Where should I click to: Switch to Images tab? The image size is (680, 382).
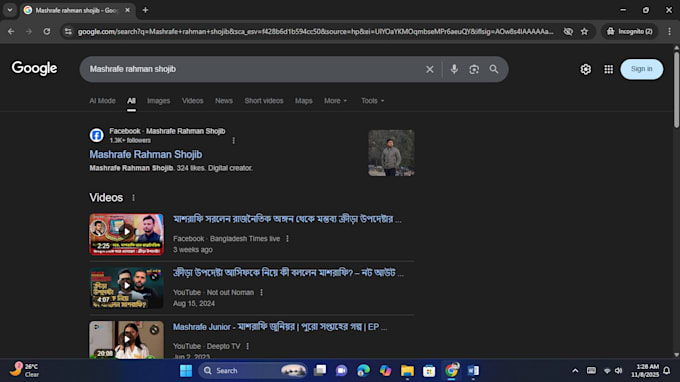click(158, 101)
